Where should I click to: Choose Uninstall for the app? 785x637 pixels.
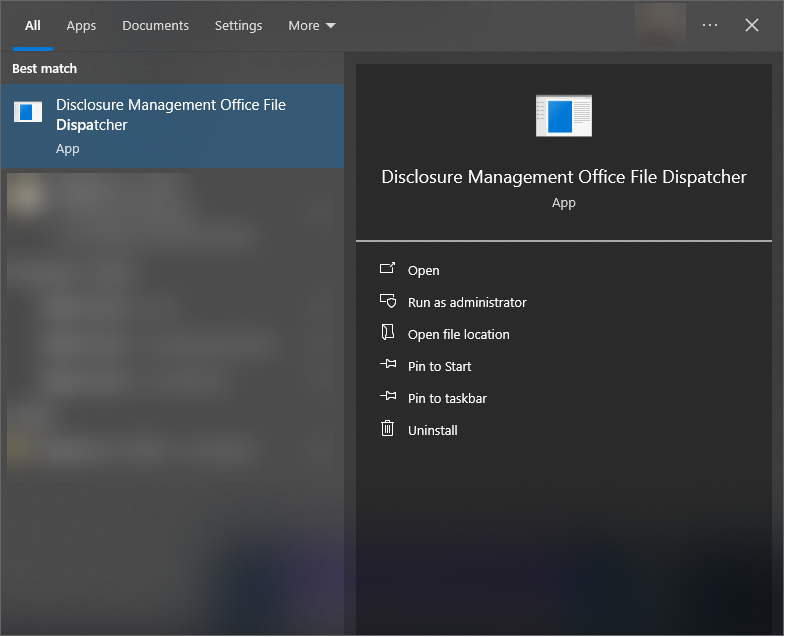[433, 431]
